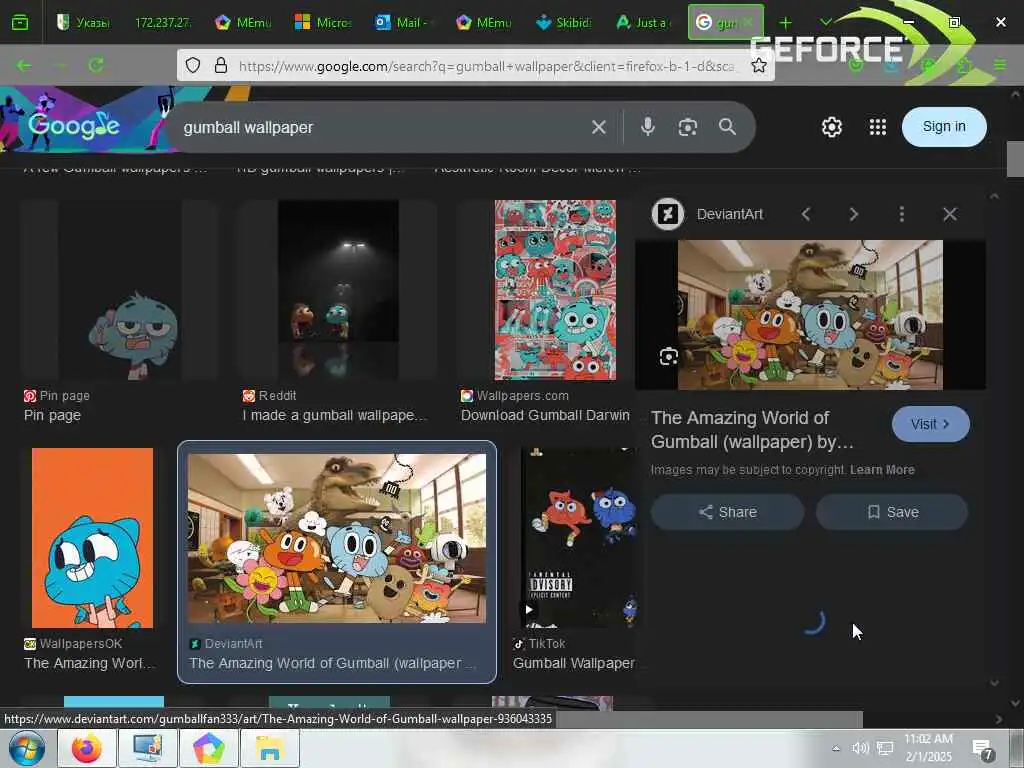Open the Firefox hamburger menu
Viewport: 1024px width, 768px height.
(1000, 65)
